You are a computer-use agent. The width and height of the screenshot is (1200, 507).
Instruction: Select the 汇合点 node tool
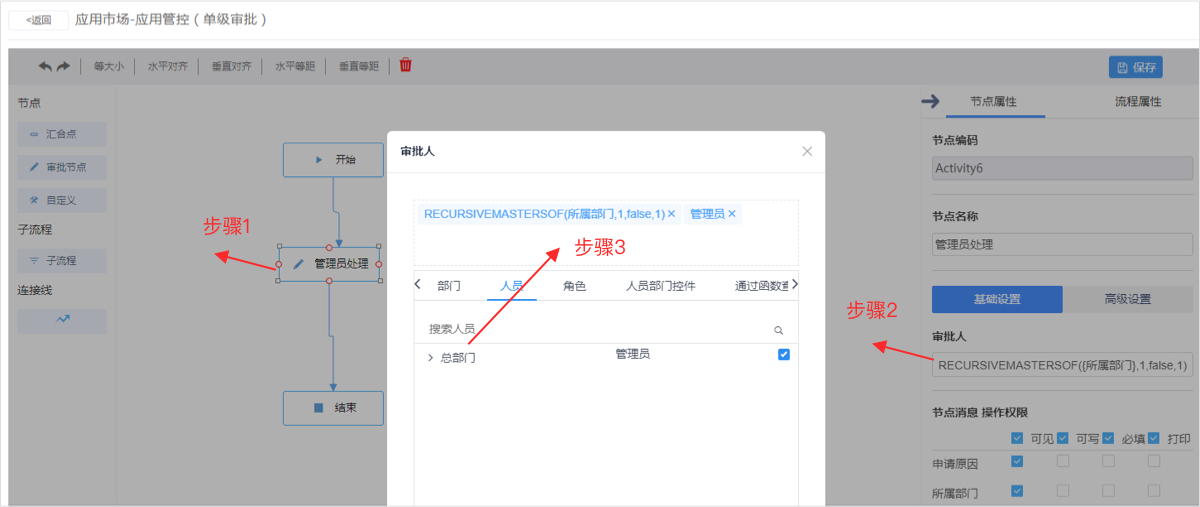click(x=62, y=134)
